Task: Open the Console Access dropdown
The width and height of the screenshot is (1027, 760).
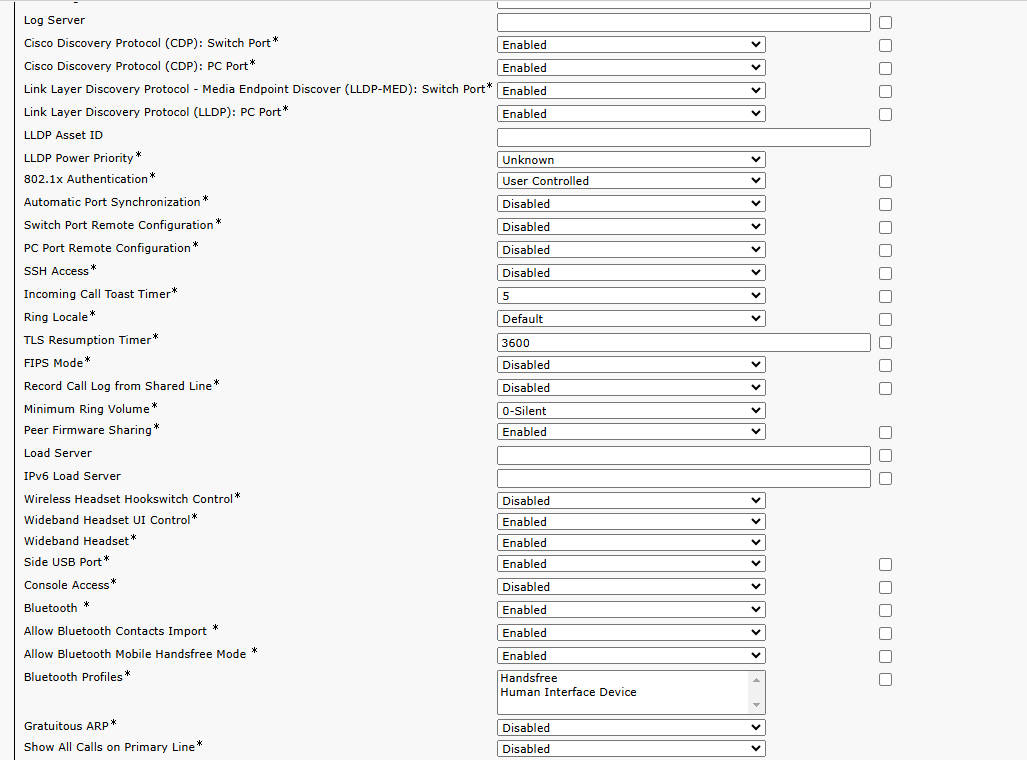Action: (x=631, y=586)
